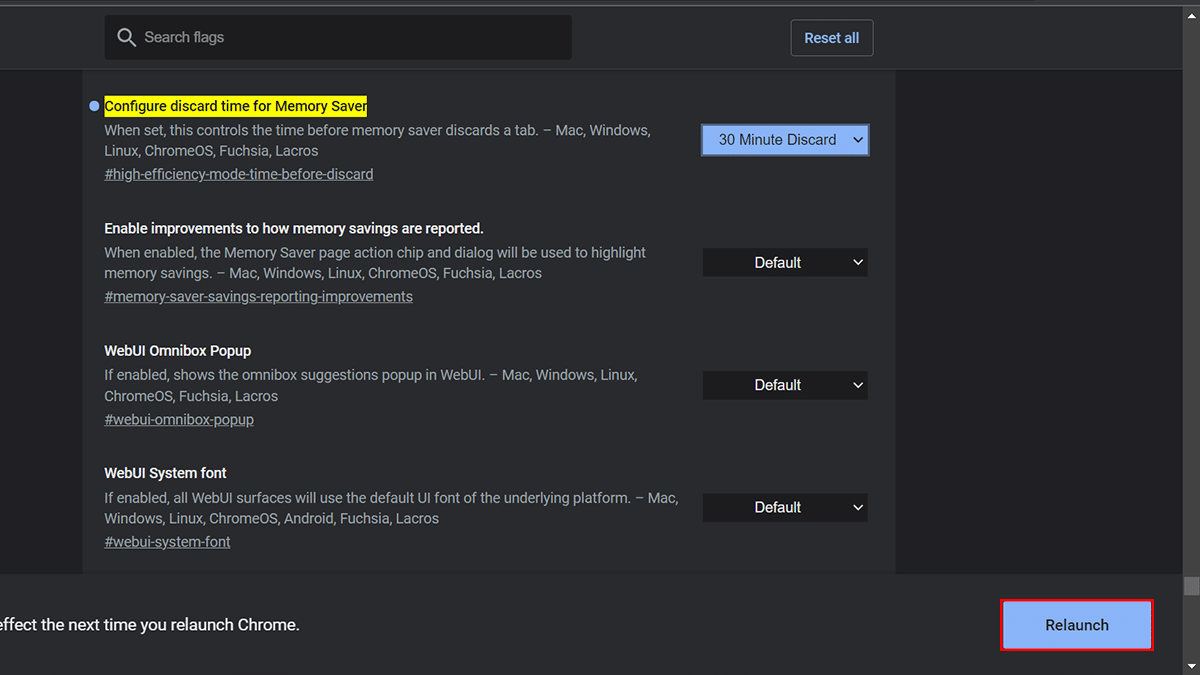This screenshot has width=1200, height=675.
Task: Click the Enable improvements to memory savings heading
Action: (294, 229)
